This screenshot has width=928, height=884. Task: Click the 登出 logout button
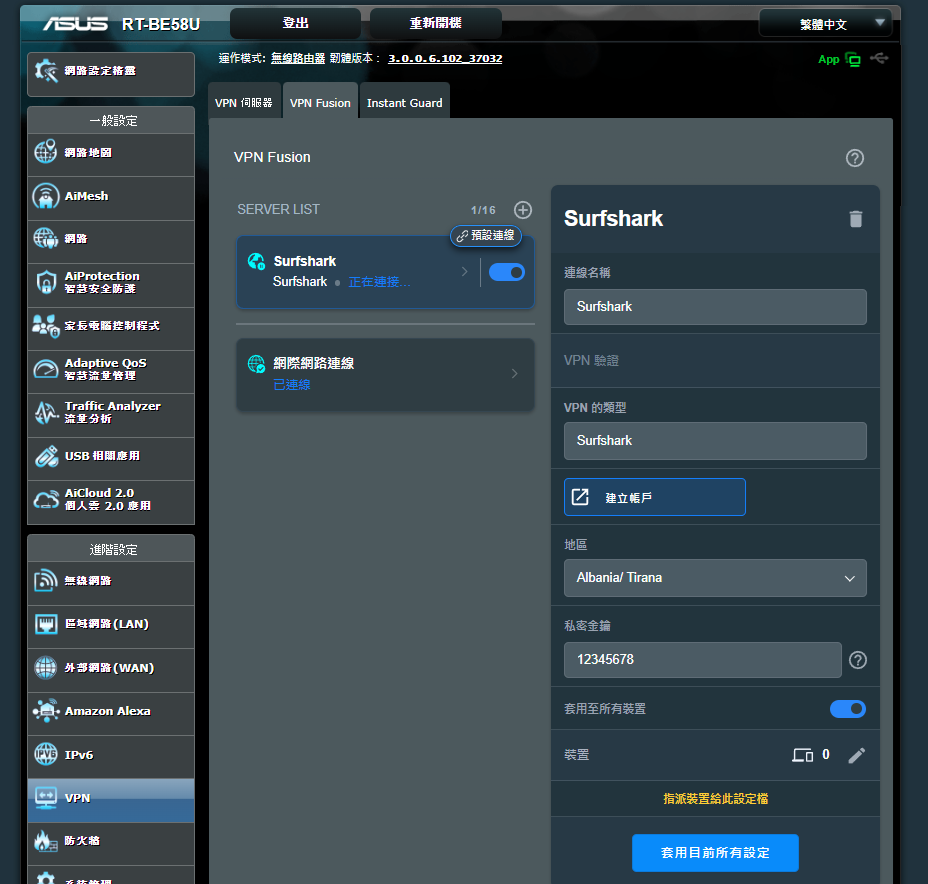(295, 23)
